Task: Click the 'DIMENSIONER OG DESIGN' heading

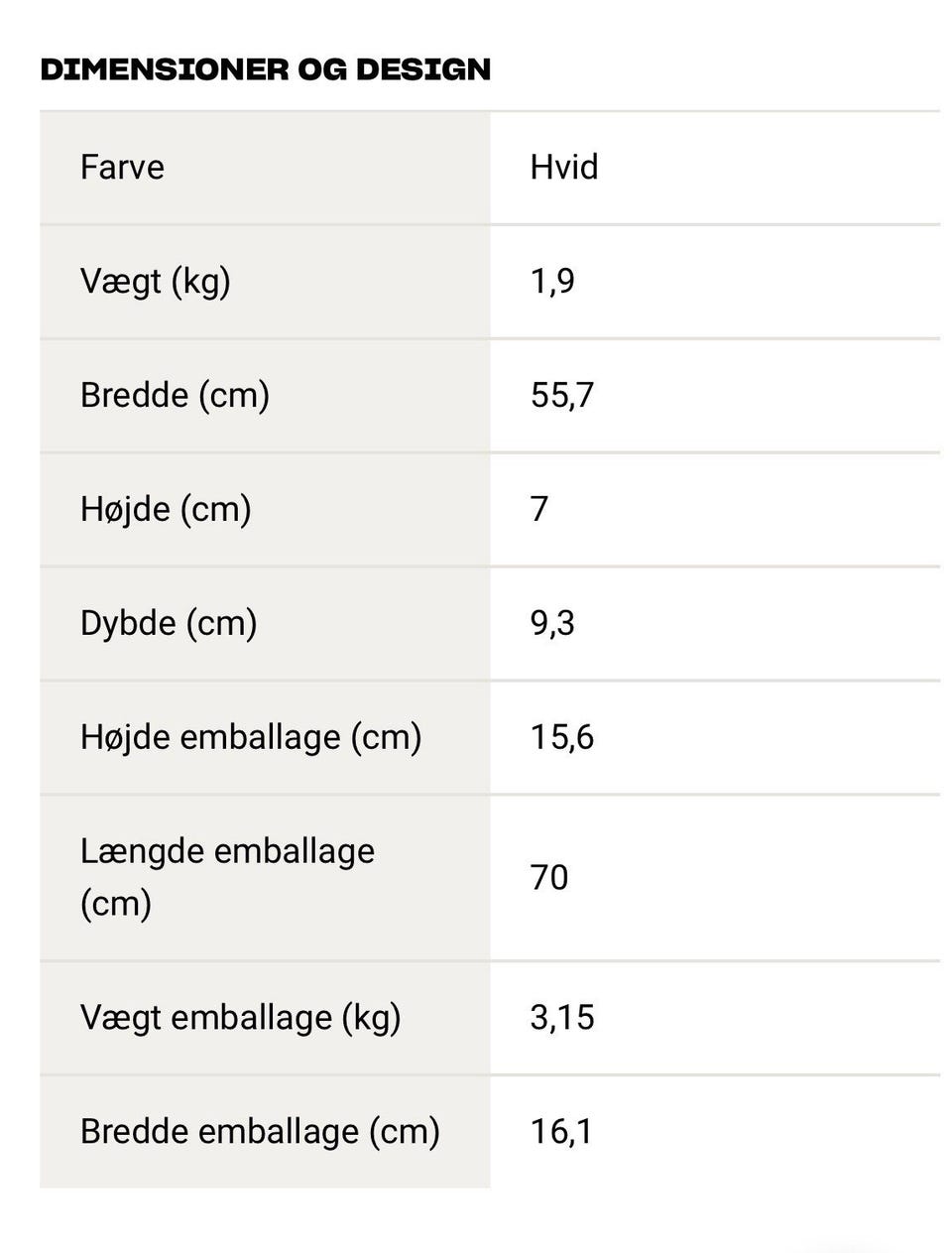Action: (x=265, y=69)
